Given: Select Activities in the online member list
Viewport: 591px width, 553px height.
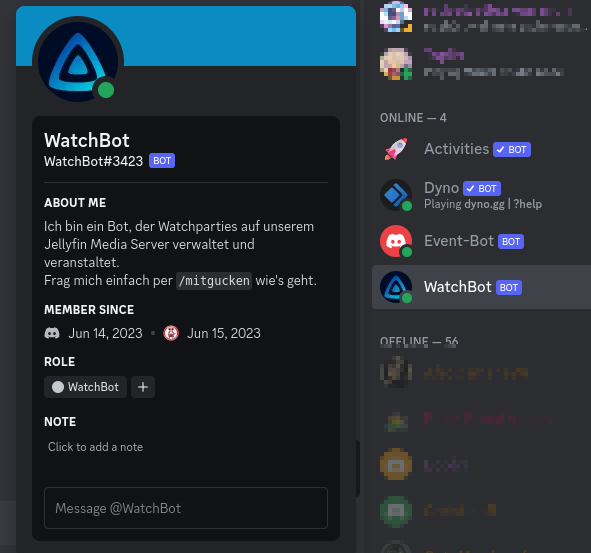Looking at the screenshot, I should point(481,149).
